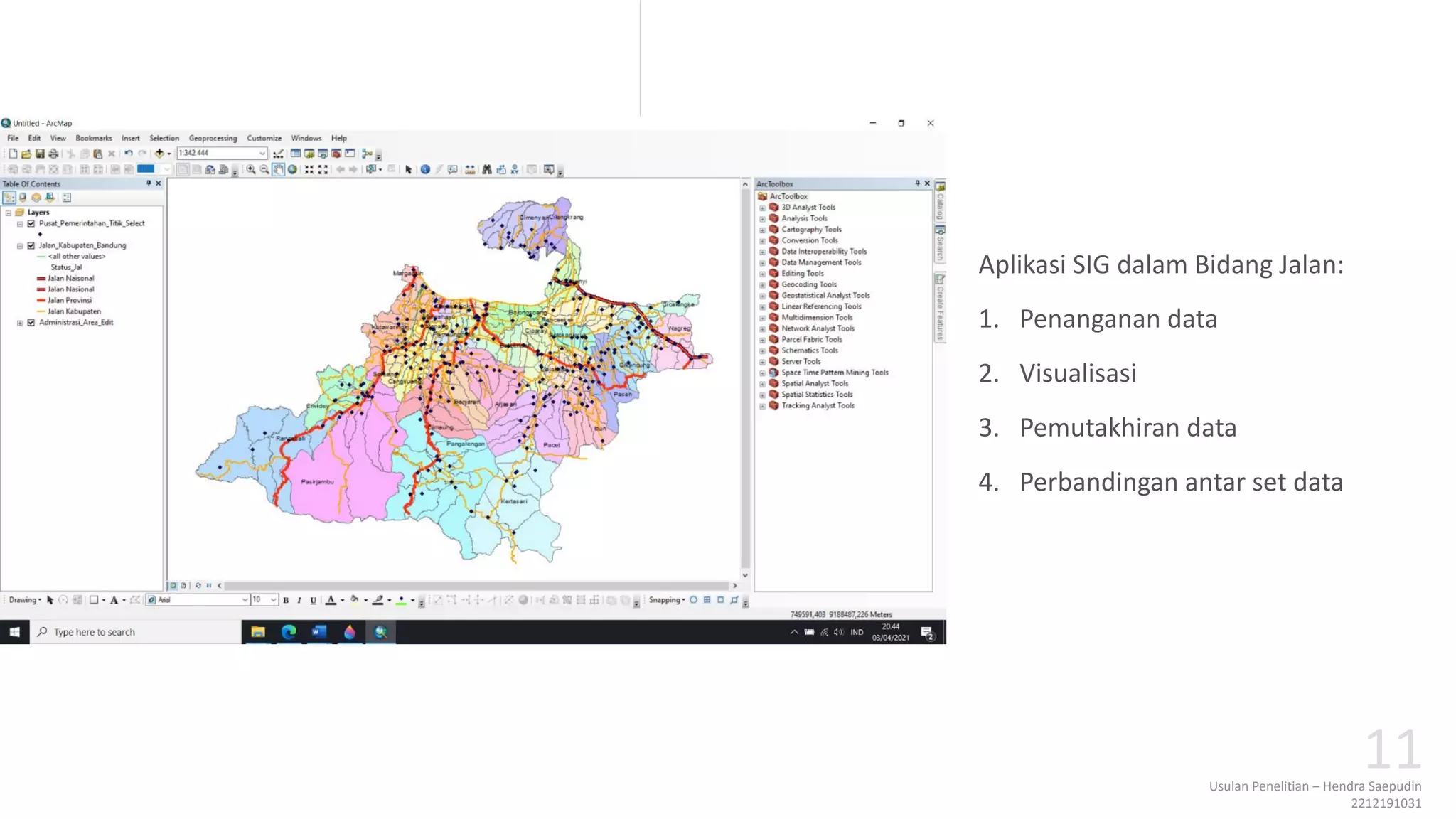
Task: Click the Zoom Out tool
Action: coord(264,170)
